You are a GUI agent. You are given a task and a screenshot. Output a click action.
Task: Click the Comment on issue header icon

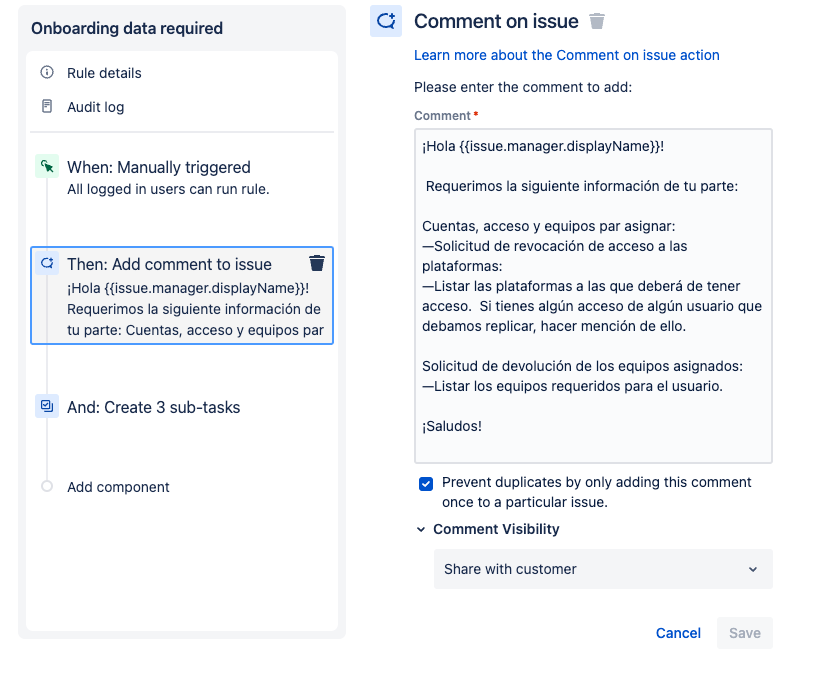[x=385, y=21]
